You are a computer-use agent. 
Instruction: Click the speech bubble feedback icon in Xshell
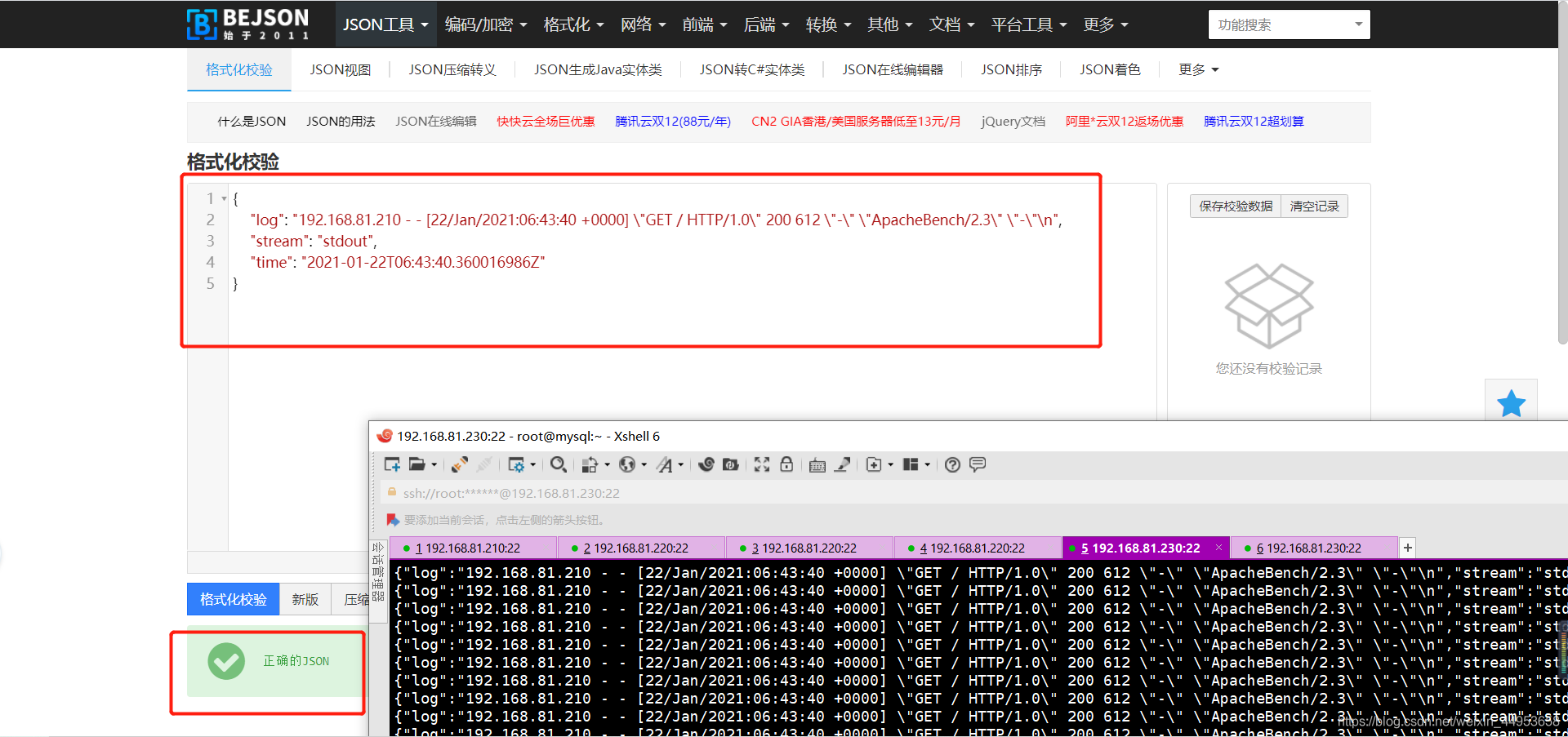(978, 464)
